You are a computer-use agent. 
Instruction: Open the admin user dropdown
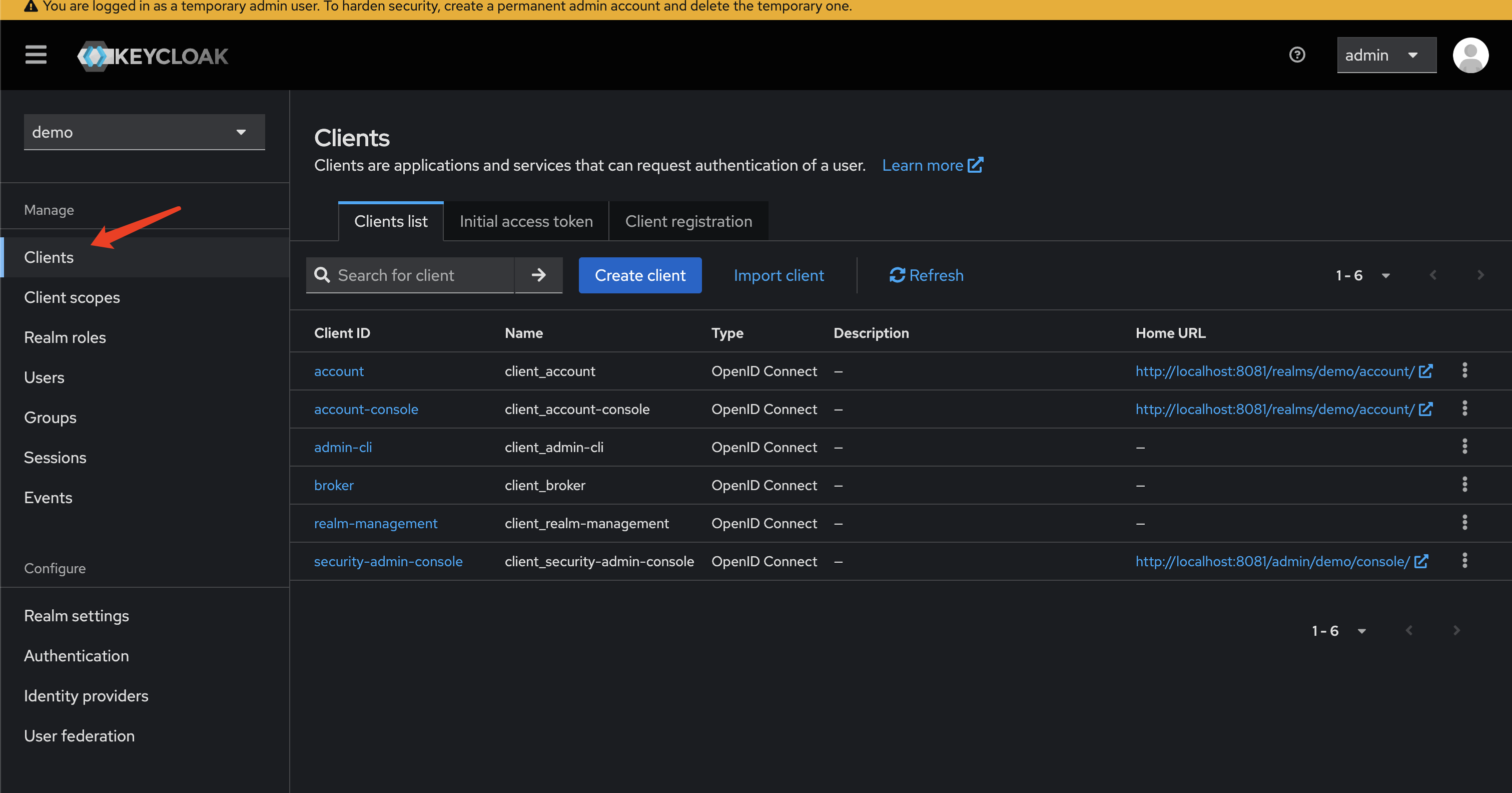(1386, 55)
